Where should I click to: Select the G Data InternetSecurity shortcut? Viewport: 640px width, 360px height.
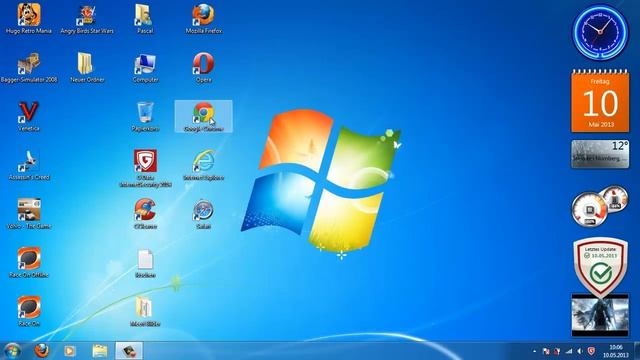pos(145,168)
